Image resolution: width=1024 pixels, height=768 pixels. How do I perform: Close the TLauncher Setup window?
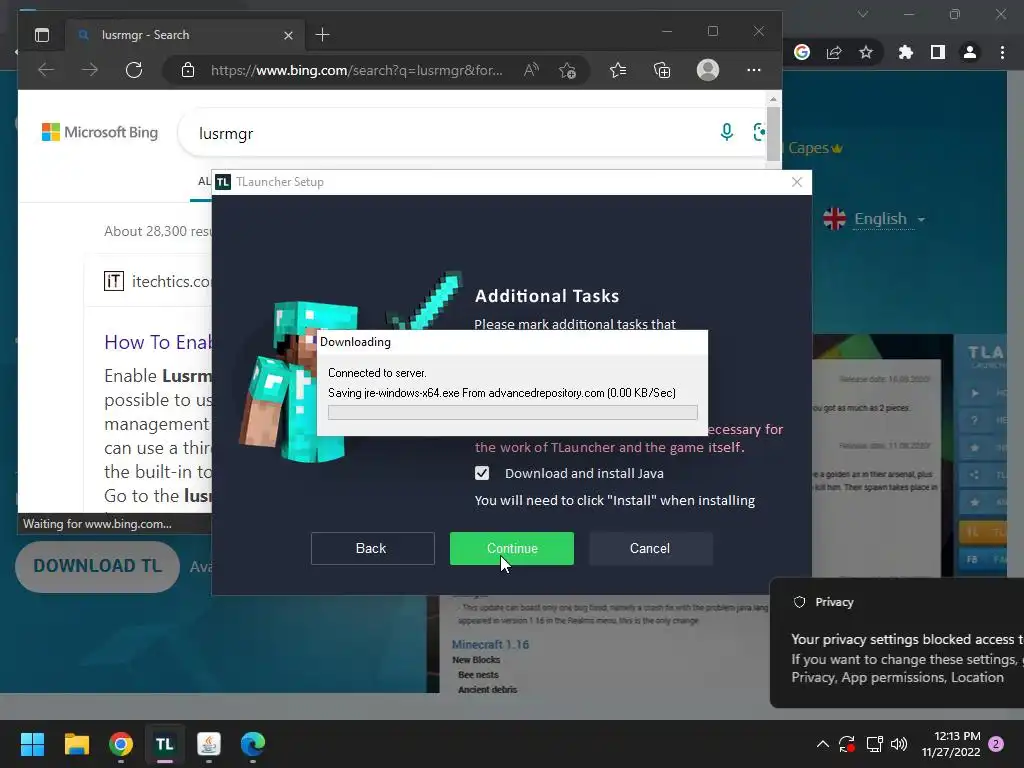[797, 182]
